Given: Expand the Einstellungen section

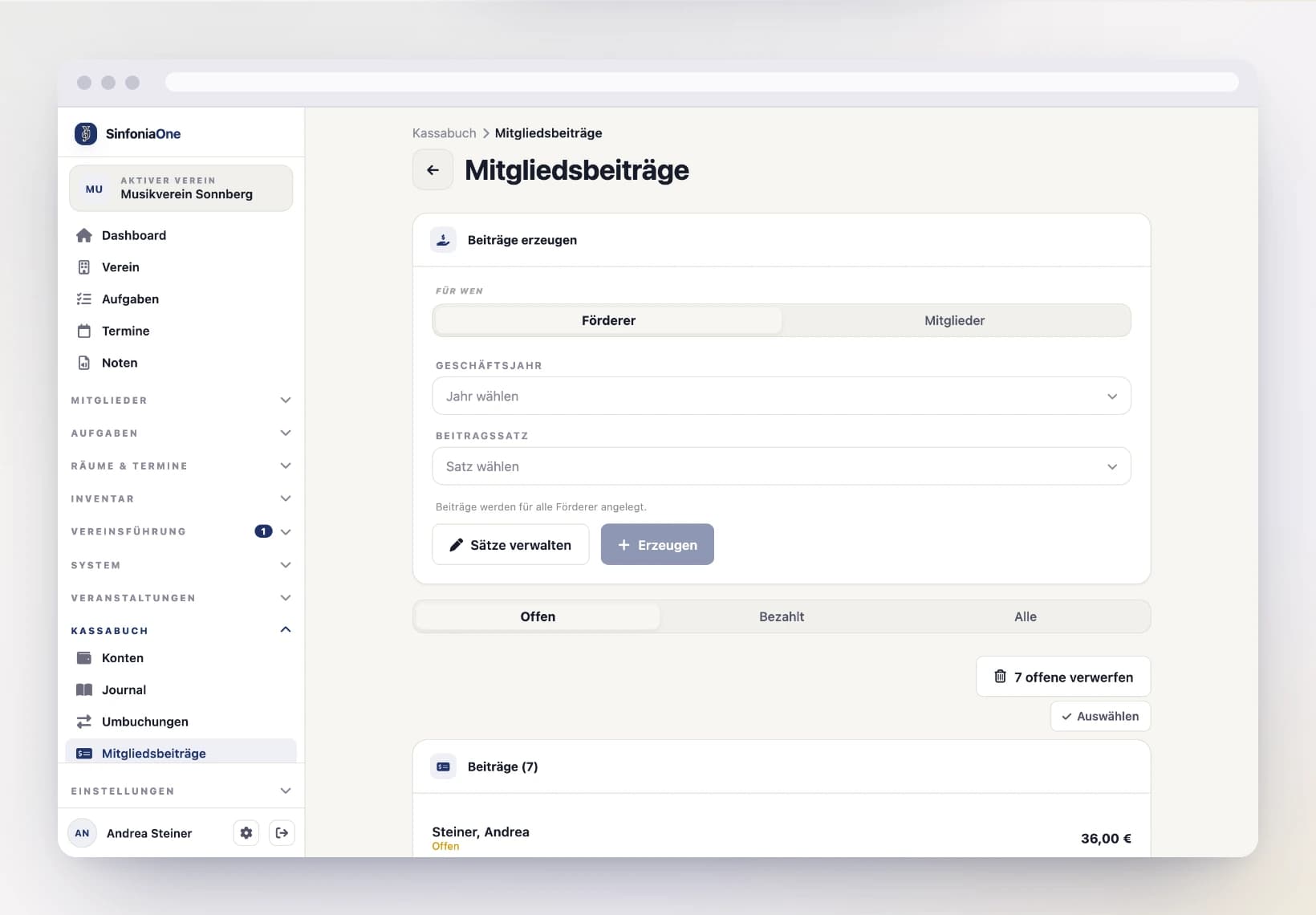Looking at the screenshot, I should click(181, 791).
